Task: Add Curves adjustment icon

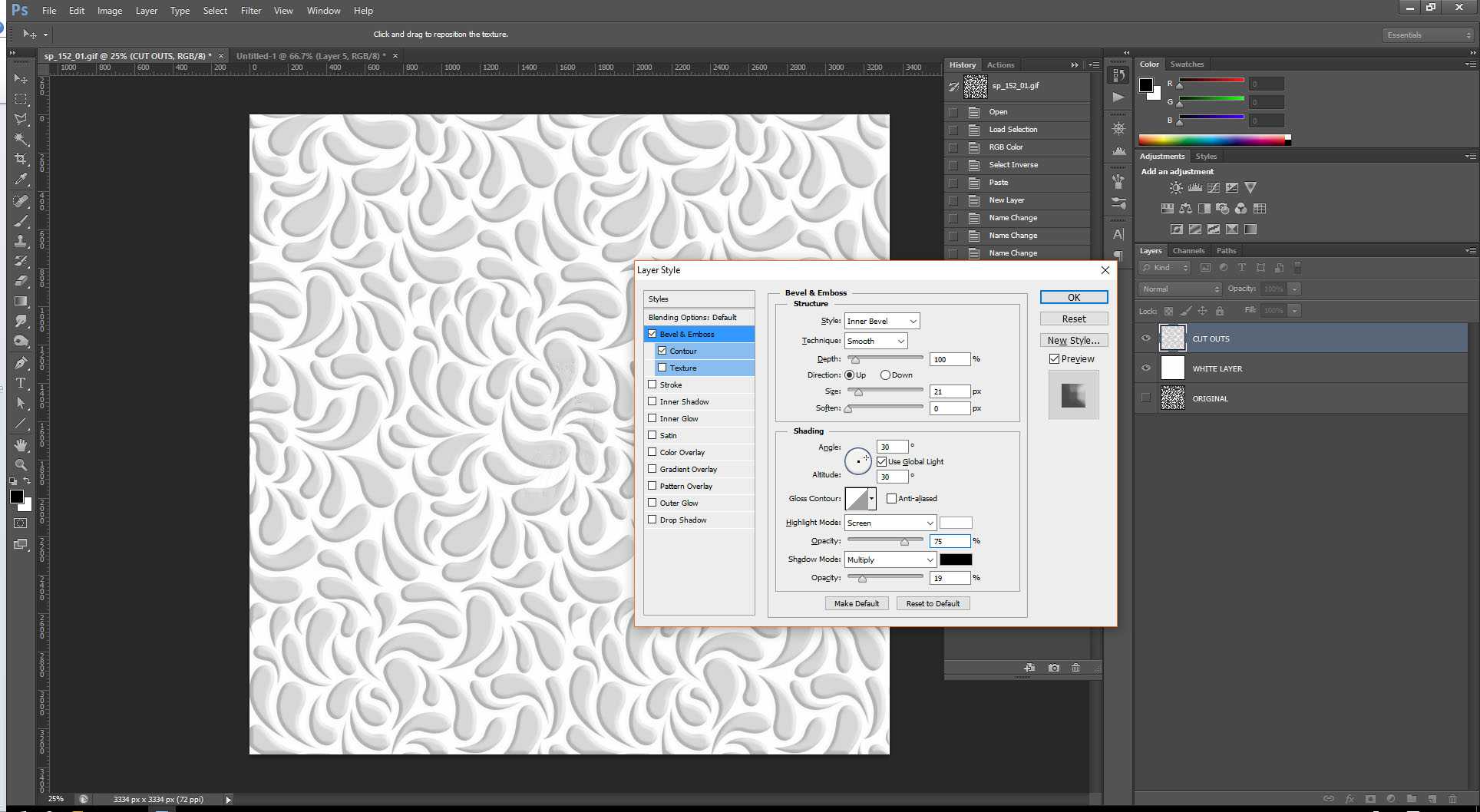Action: click(1213, 187)
